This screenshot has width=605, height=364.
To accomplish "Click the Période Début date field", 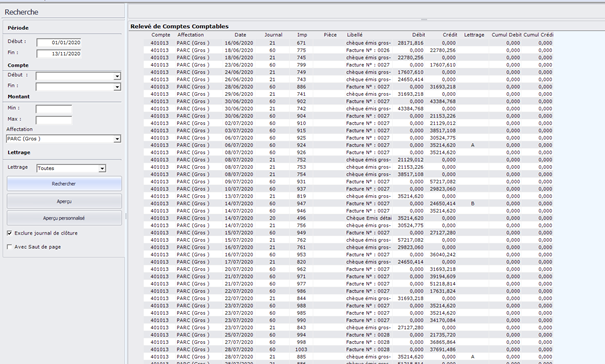I will click(x=59, y=42).
